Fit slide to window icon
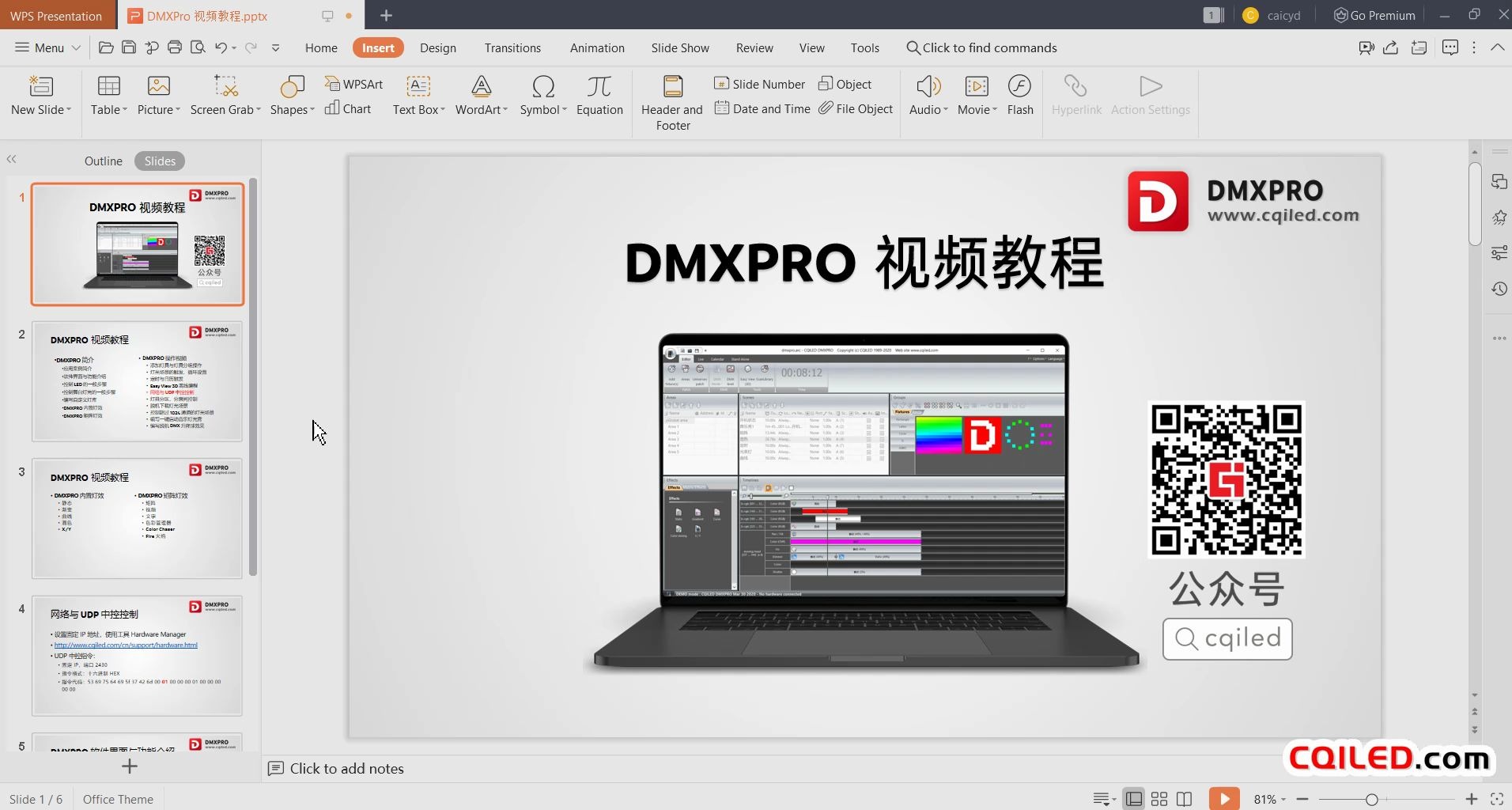Image resolution: width=1512 pixels, height=810 pixels. click(1497, 799)
